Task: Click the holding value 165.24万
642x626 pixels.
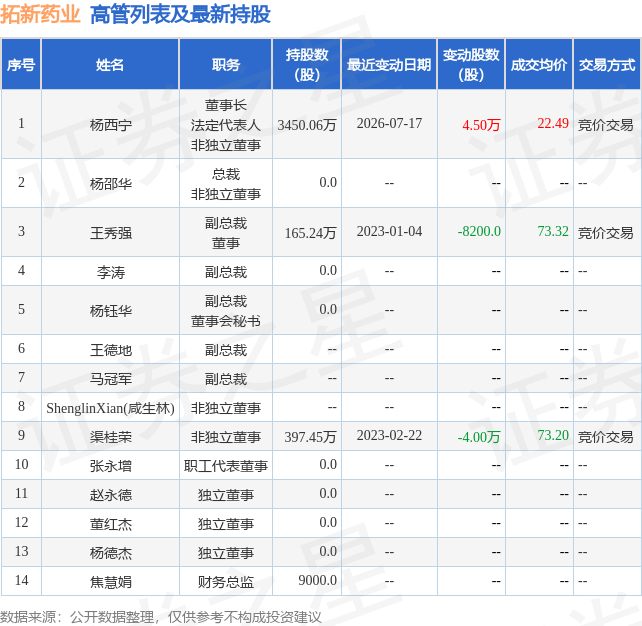Action: coord(310,233)
